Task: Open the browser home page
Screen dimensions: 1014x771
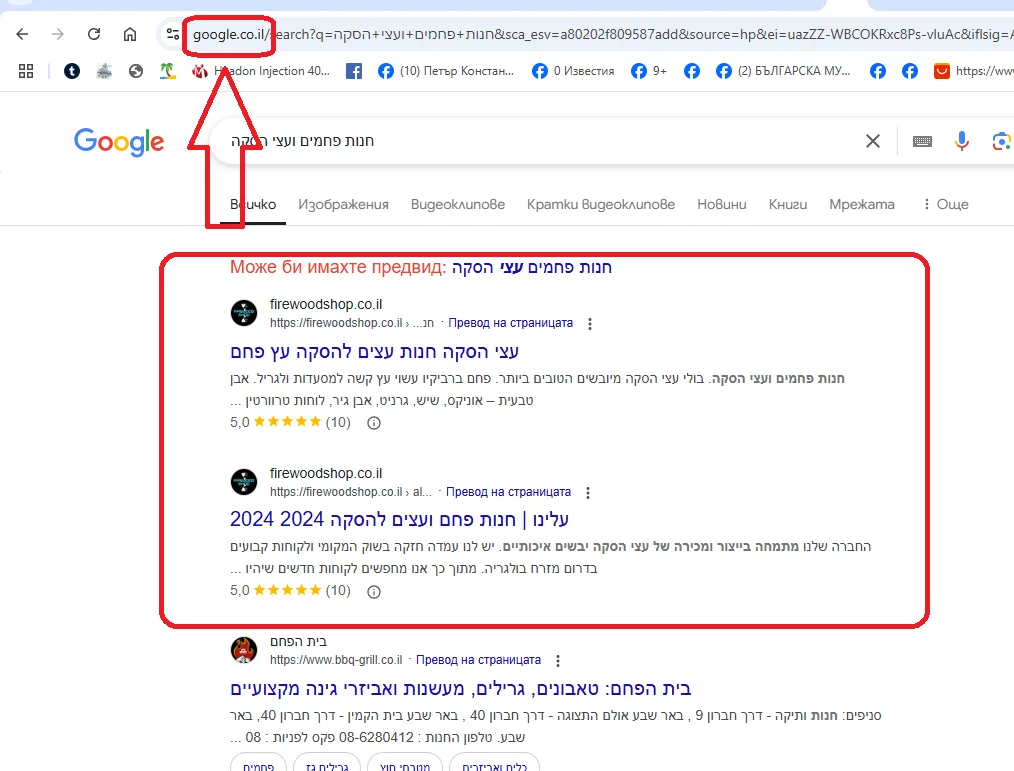Action: (130, 34)
